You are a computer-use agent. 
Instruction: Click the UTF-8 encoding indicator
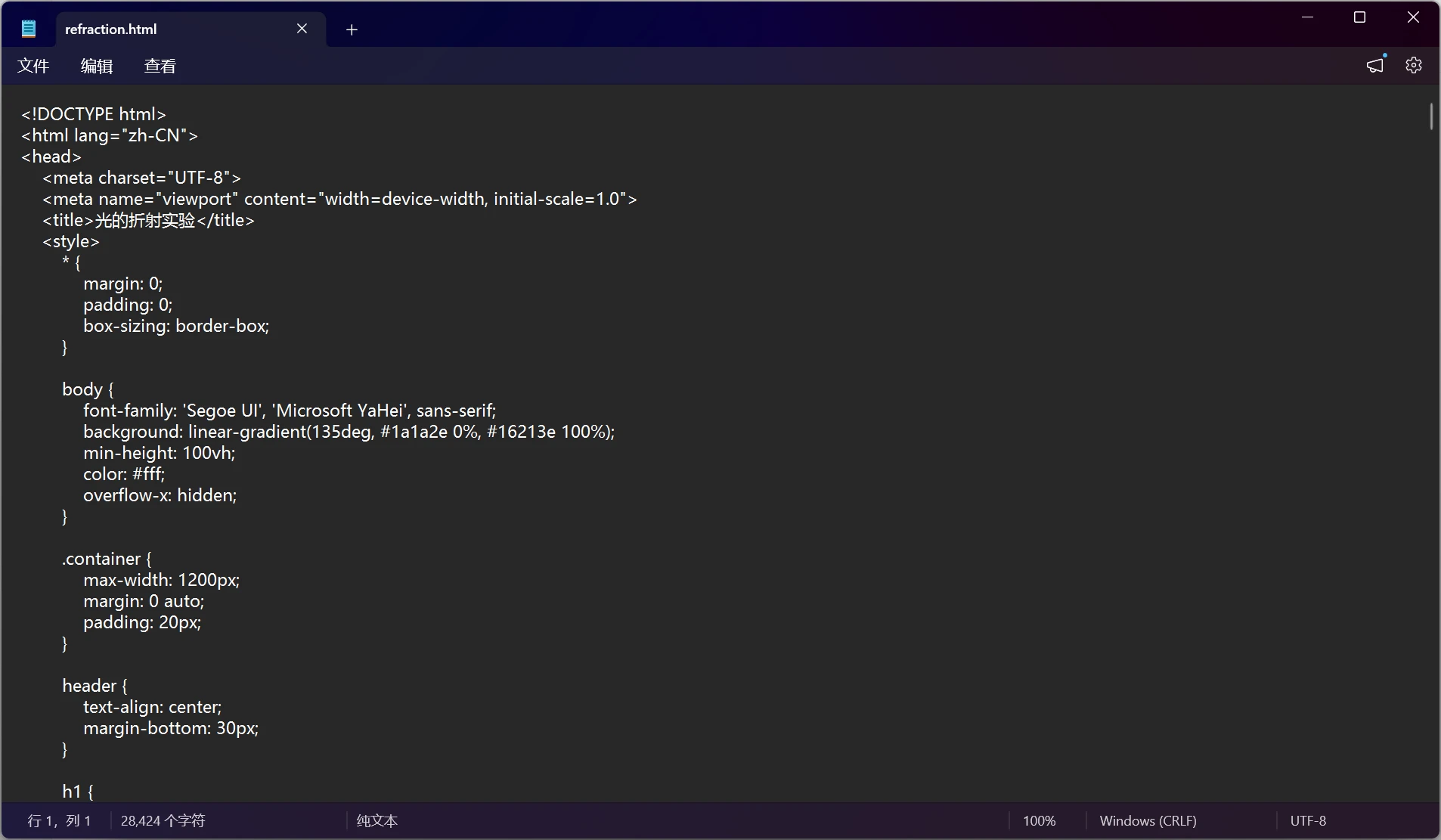(1308, 821)
